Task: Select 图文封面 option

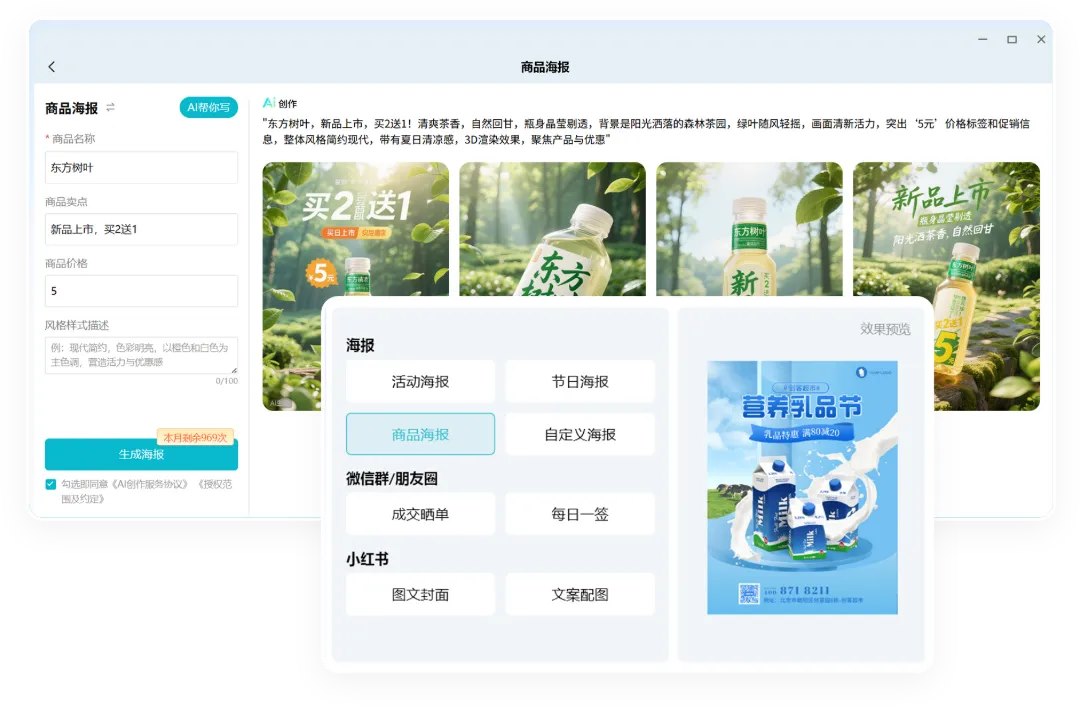Action: 420,595
